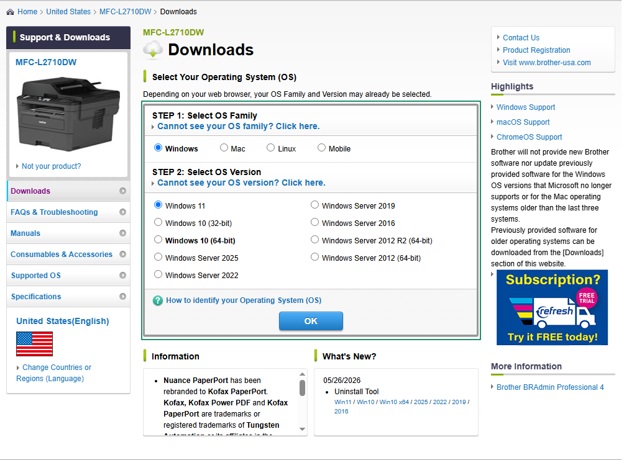Click the Information box scroll-down arrow
The height and width of the screenshot is (460, 624).
(302, 429)
